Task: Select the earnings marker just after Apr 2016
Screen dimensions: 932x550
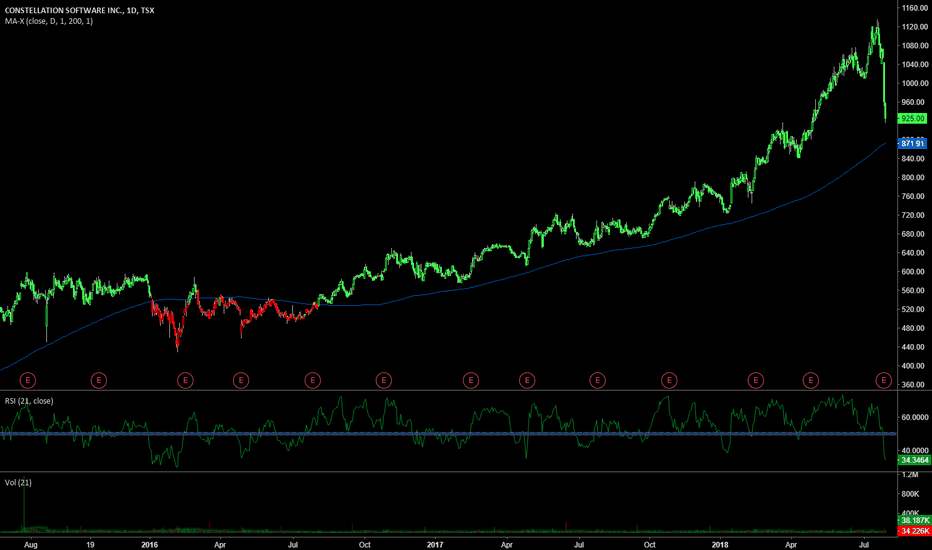Action: [x=241, y=380]
